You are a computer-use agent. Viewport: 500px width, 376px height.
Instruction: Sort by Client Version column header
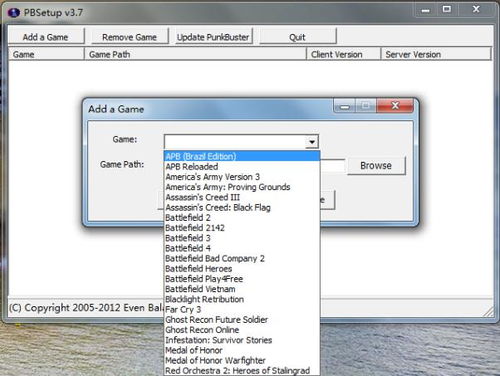pyautogui.click(x=343, y=54)
